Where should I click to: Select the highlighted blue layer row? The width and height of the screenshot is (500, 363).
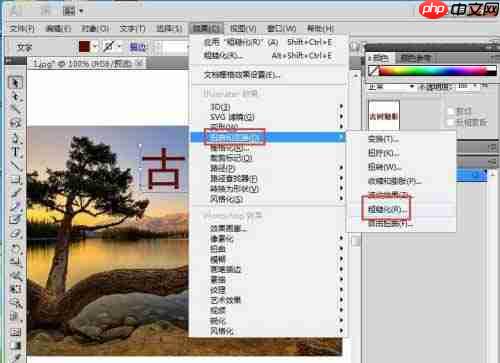pos(472,175)
